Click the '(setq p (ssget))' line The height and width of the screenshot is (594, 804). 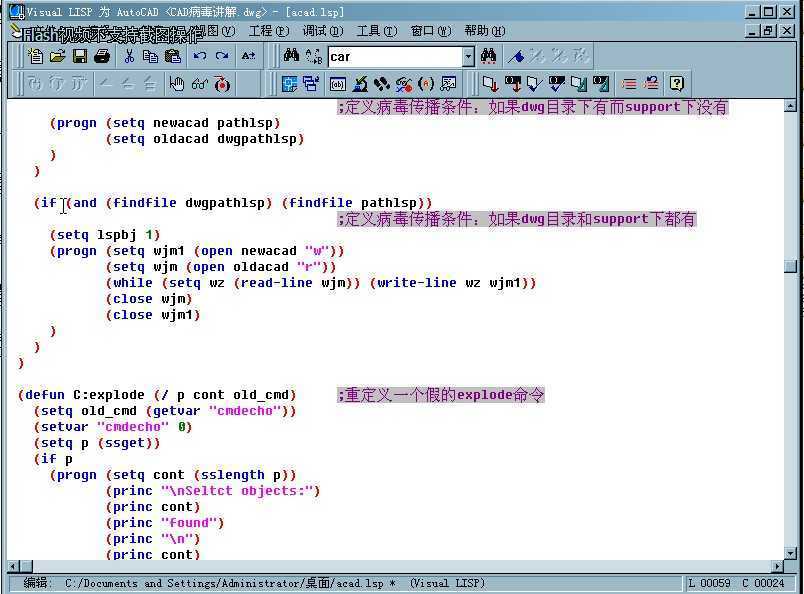tap(97, 443)
